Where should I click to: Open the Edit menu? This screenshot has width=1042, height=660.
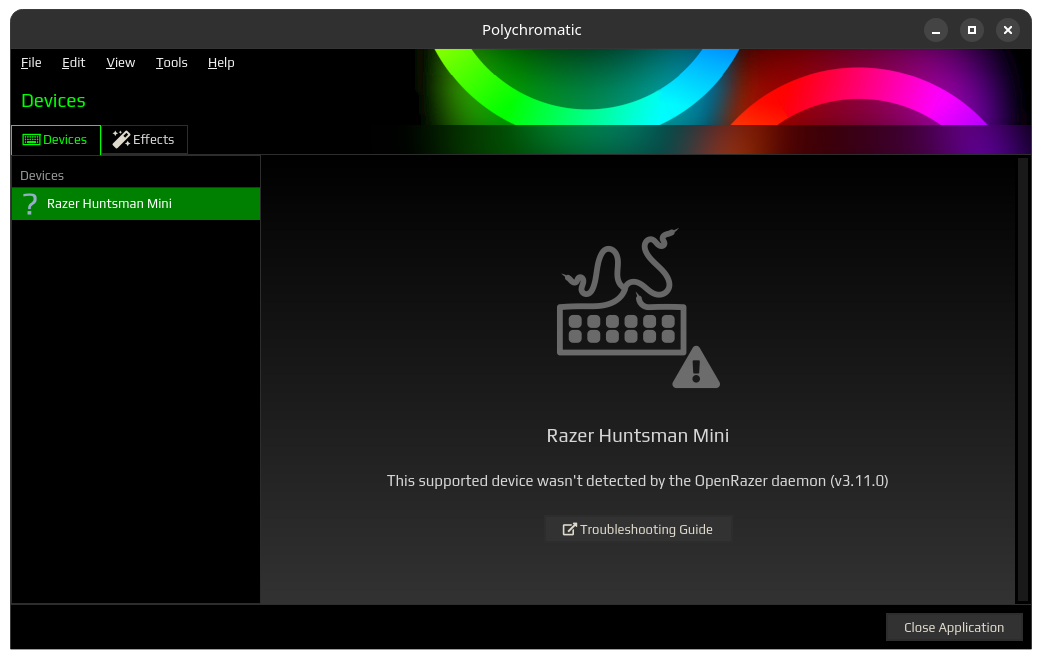click(73, 62)
